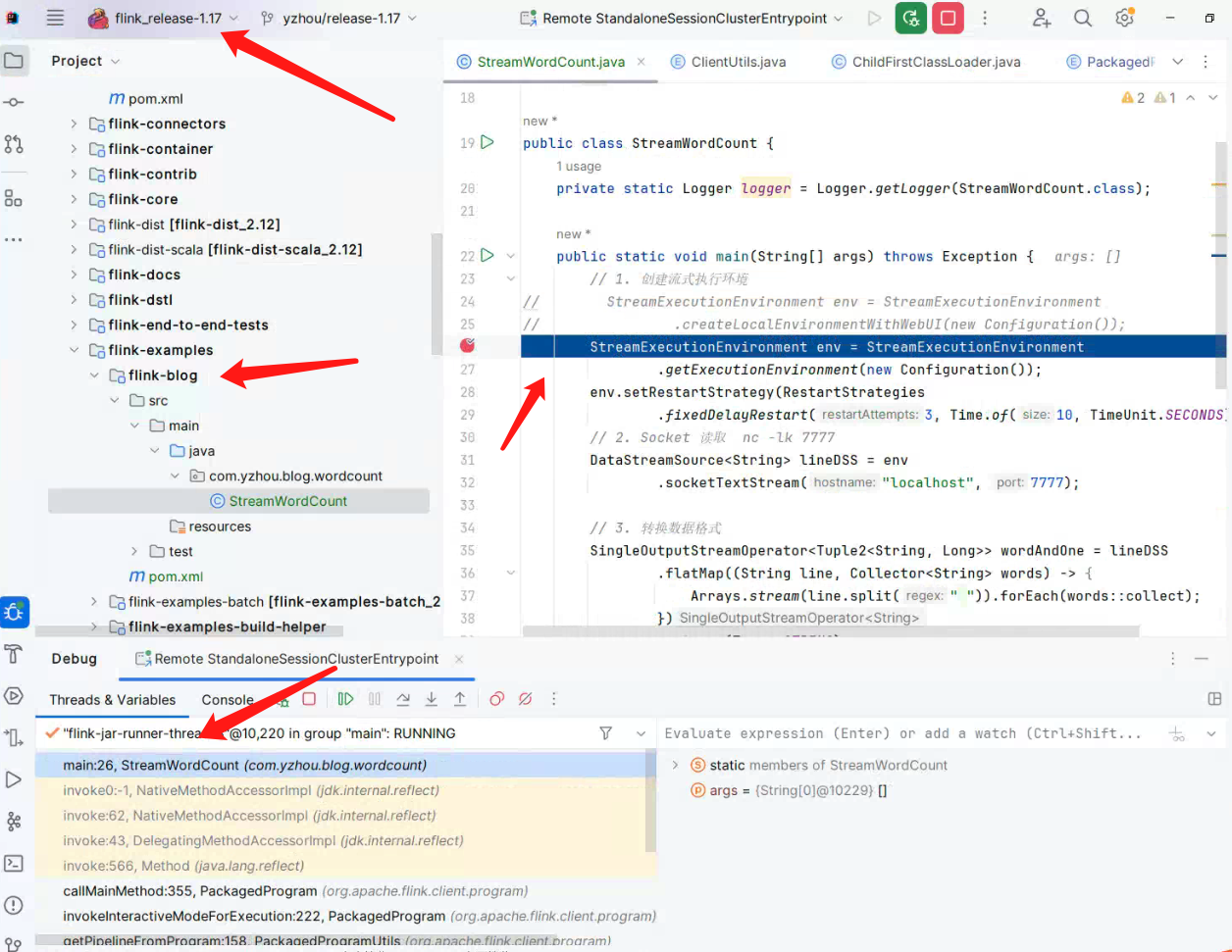The image size is (1232, 952).
Task: Switch to Console tab in debugger
Action: [x=228, y=700]
